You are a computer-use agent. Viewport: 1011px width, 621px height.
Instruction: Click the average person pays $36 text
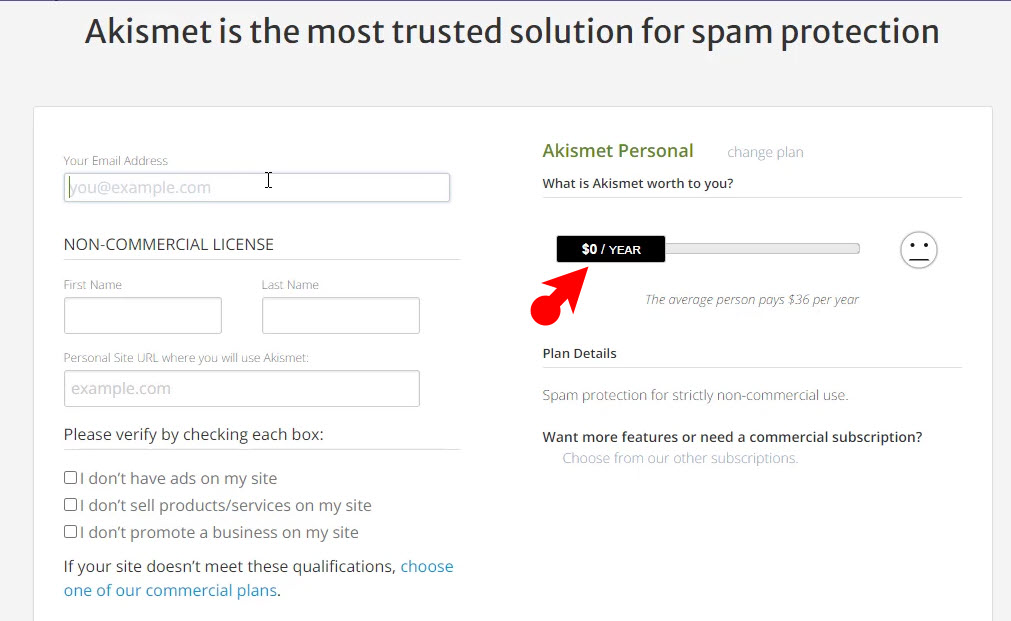(752, 300)
